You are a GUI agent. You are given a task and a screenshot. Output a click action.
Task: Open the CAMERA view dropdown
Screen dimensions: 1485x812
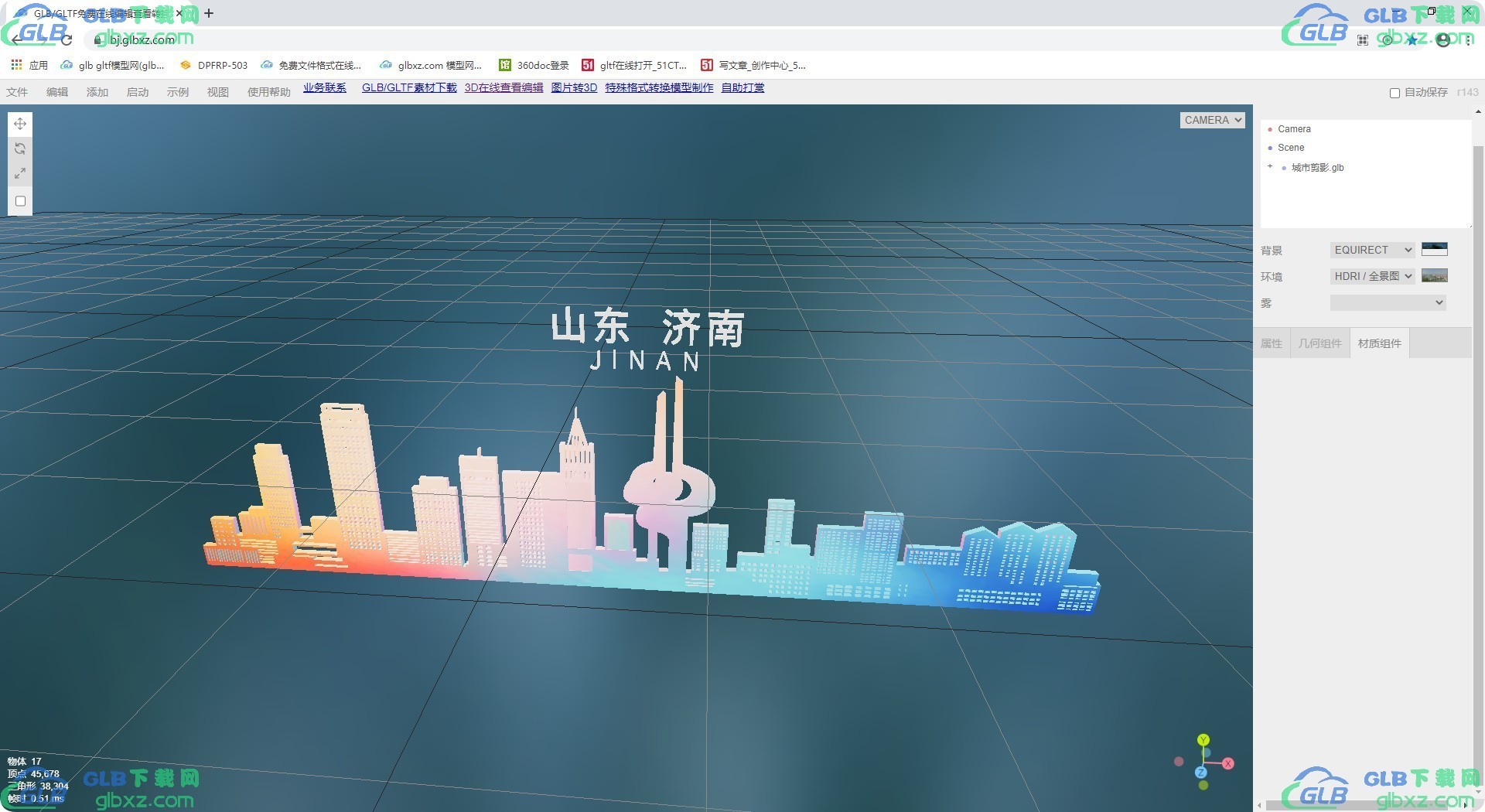pyautogui.click(x=1212, y=120)
